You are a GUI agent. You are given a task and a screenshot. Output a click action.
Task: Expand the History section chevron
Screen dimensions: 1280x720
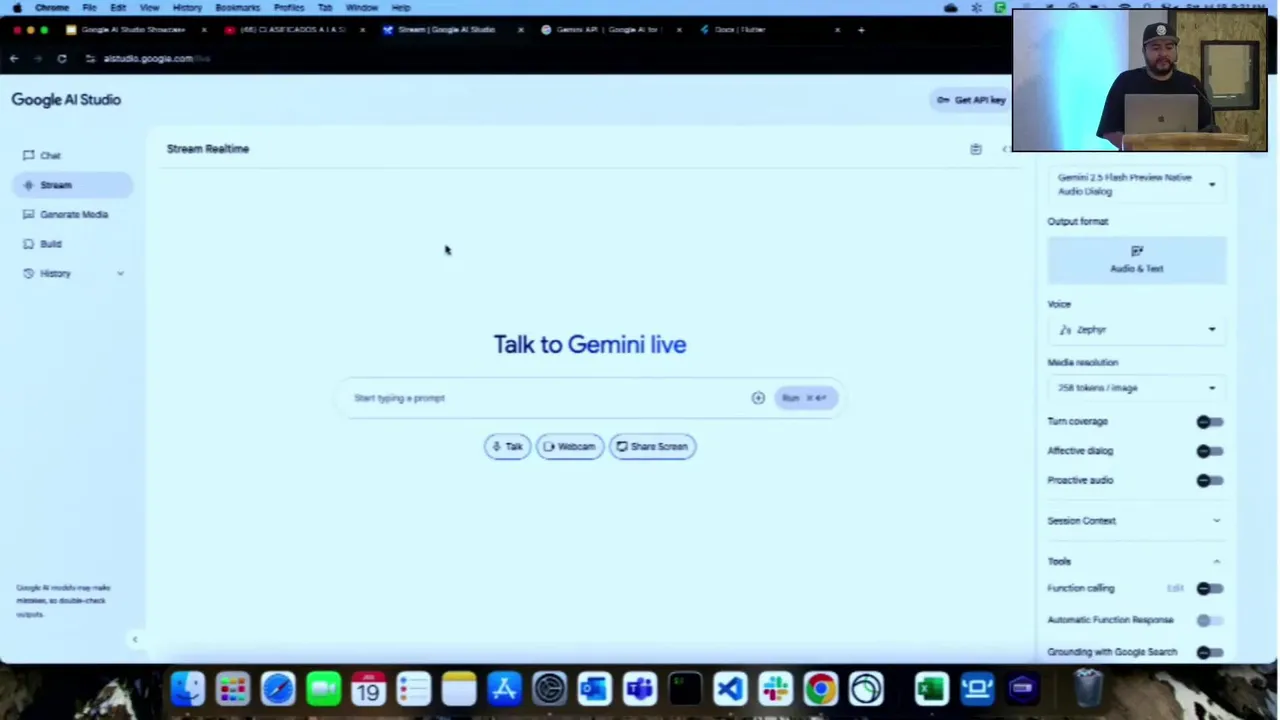[x=120, y=273]
